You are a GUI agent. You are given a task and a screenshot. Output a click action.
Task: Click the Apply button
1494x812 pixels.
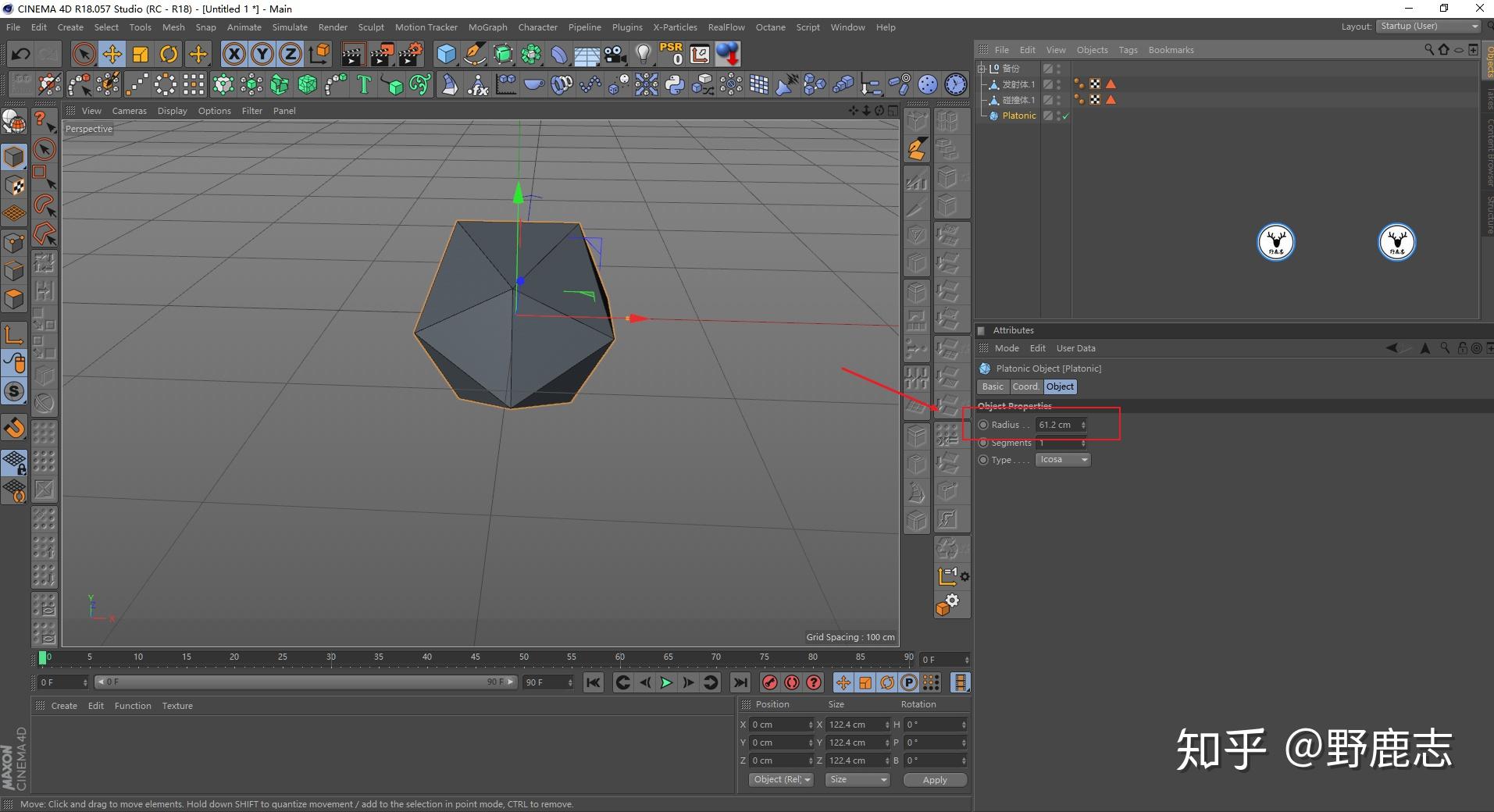[934, 779]
